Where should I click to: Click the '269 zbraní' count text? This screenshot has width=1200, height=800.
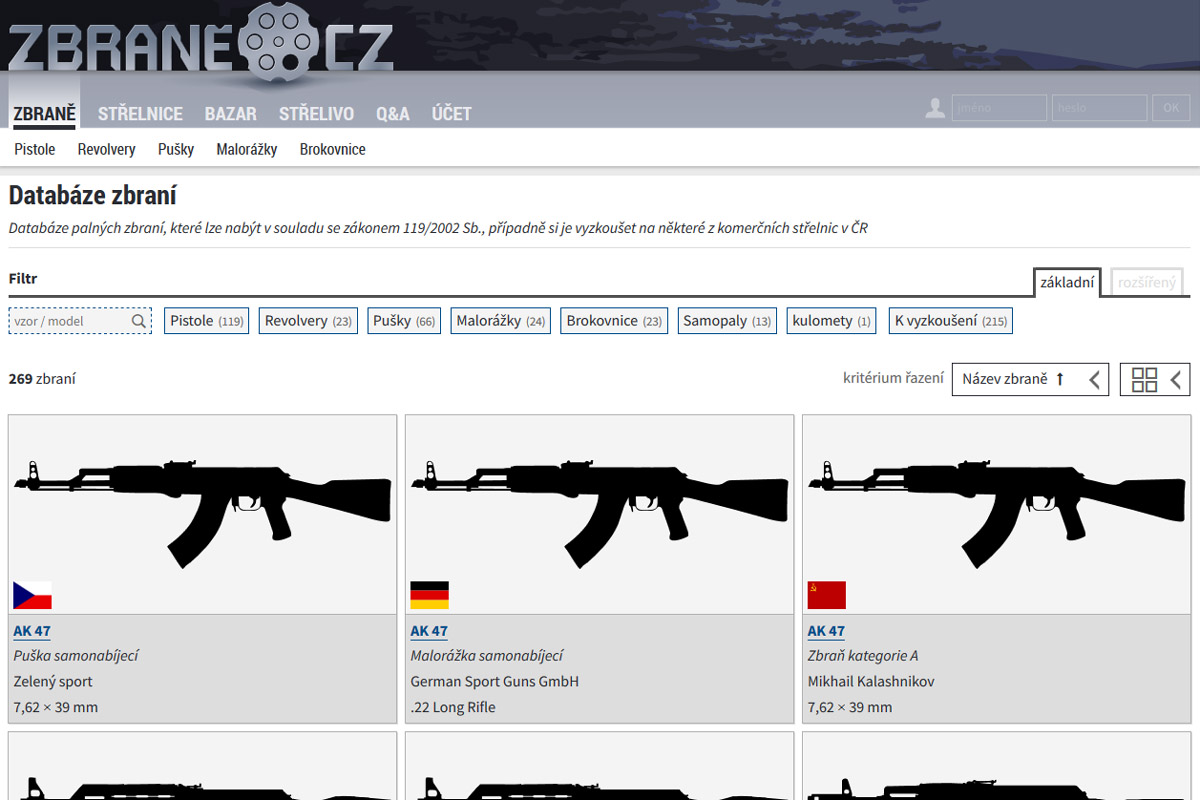[x=42, y=379]
